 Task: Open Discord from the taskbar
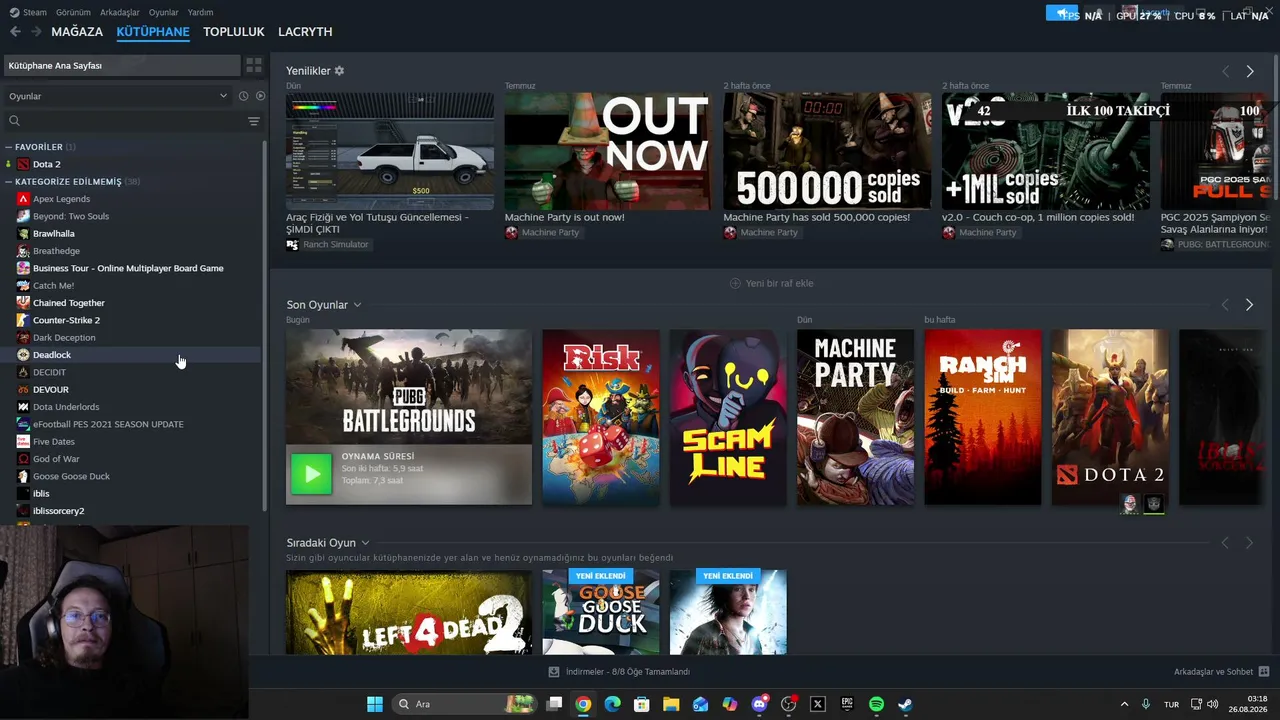pyautogui.click(x=759, y=704)
